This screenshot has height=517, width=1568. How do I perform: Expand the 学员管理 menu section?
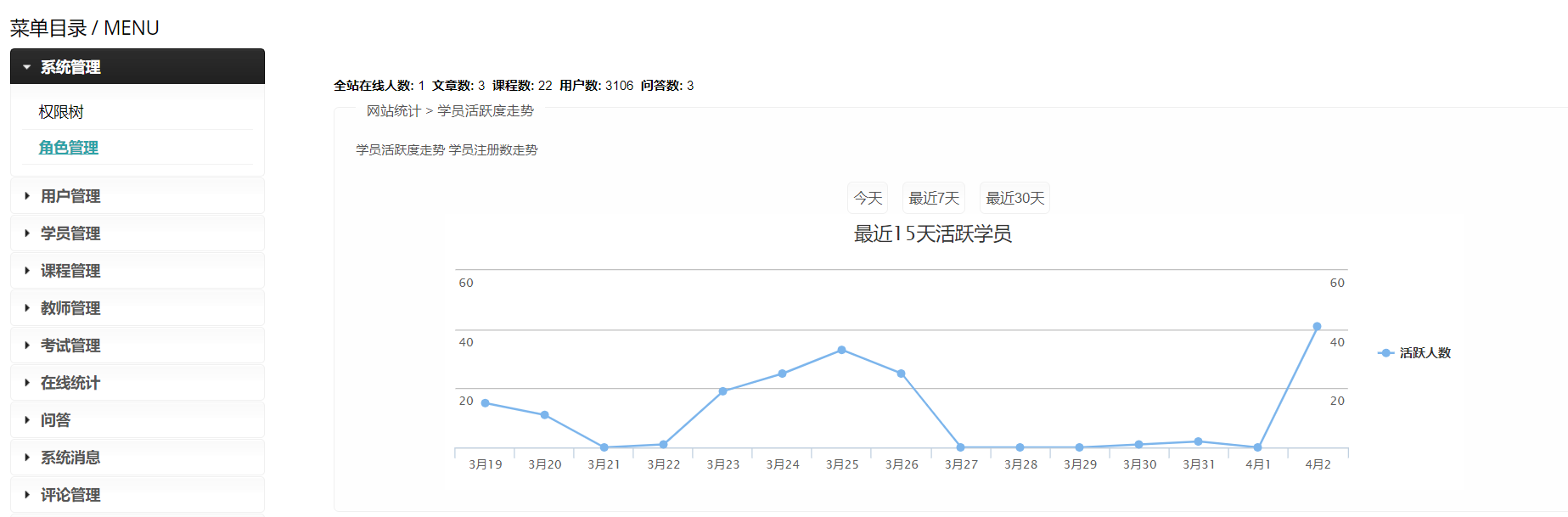(x=138, y=233)
